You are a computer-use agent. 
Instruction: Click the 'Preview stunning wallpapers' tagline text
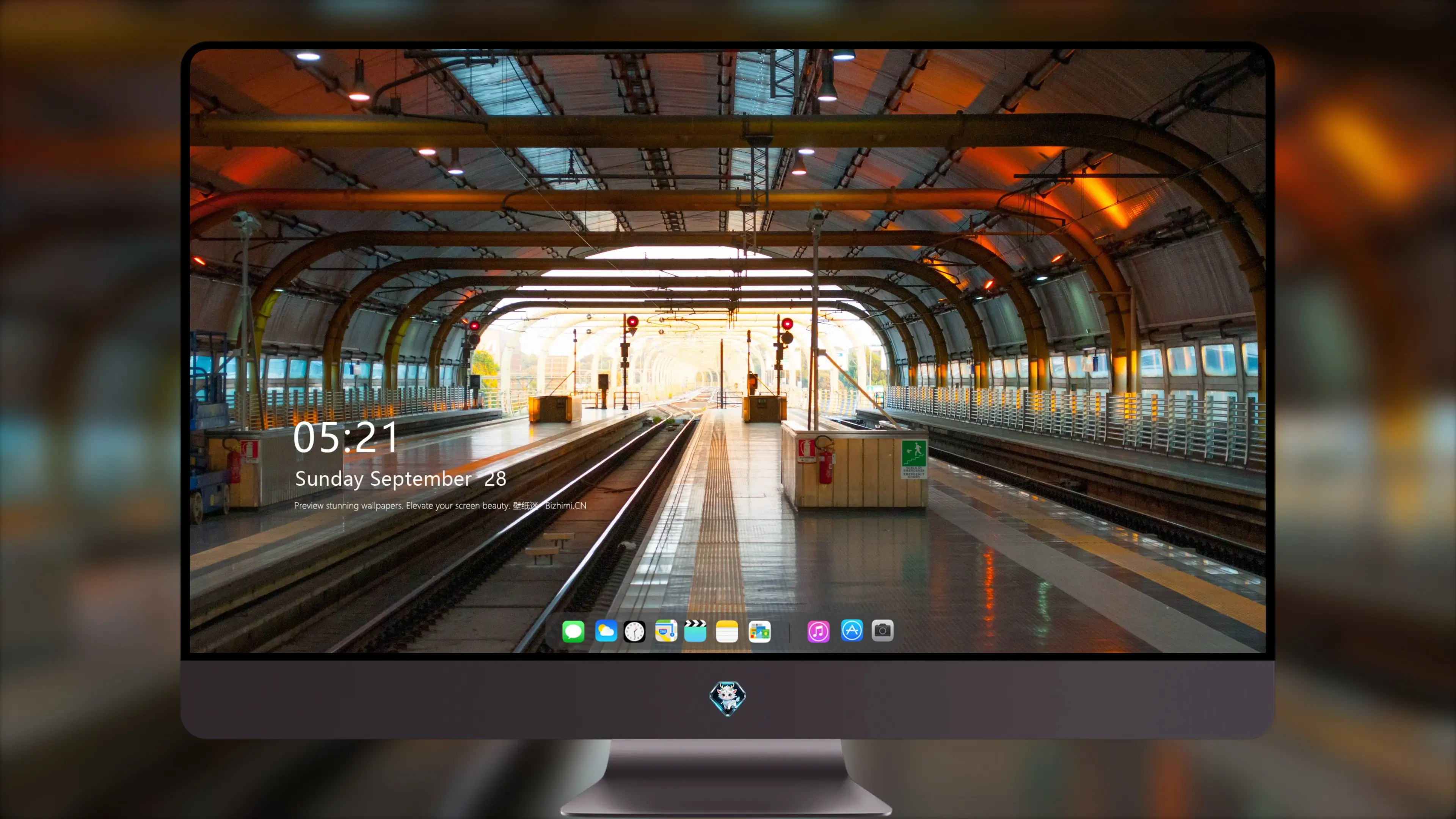440,505
